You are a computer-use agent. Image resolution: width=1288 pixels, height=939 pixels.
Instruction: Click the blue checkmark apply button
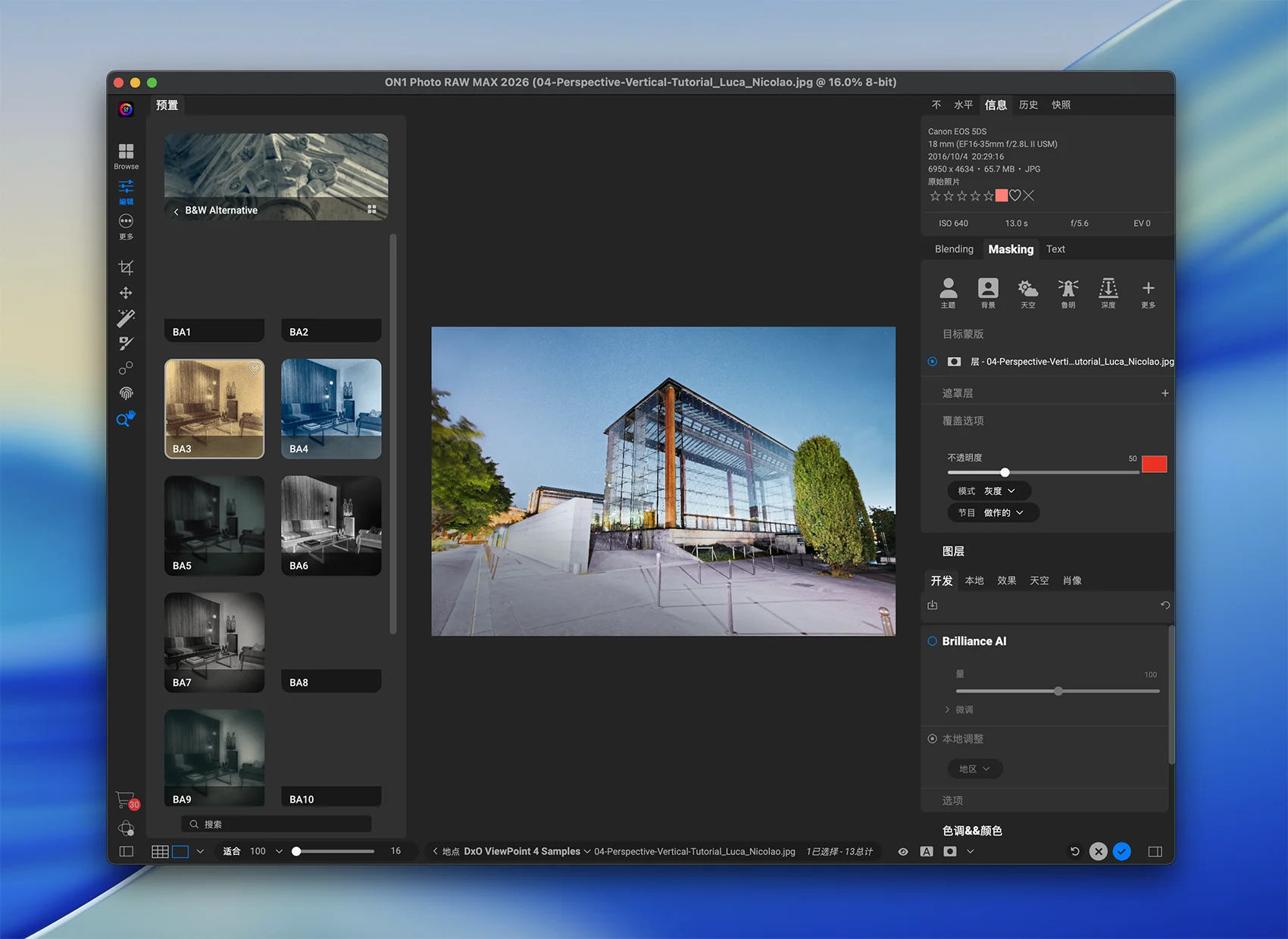(1122, 851)
